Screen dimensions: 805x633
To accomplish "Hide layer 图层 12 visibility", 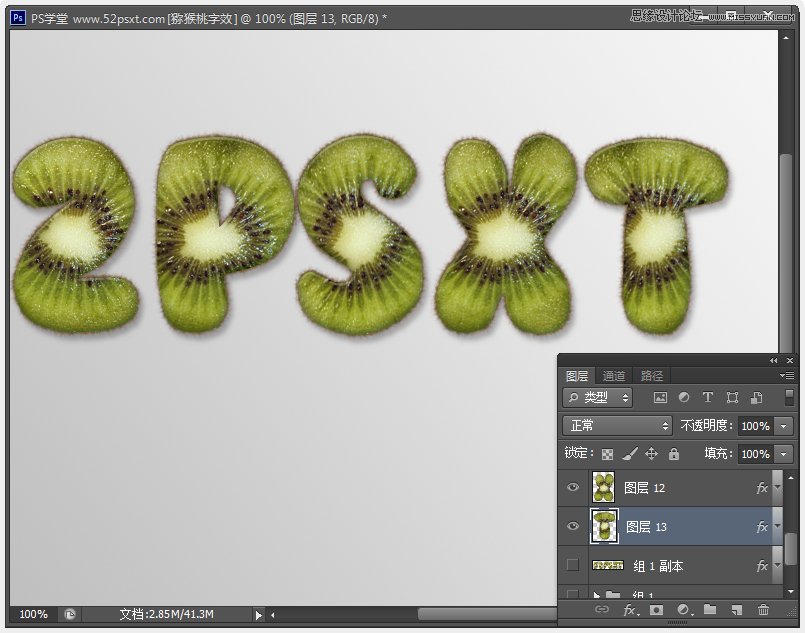I will click(x=573, y=488).
